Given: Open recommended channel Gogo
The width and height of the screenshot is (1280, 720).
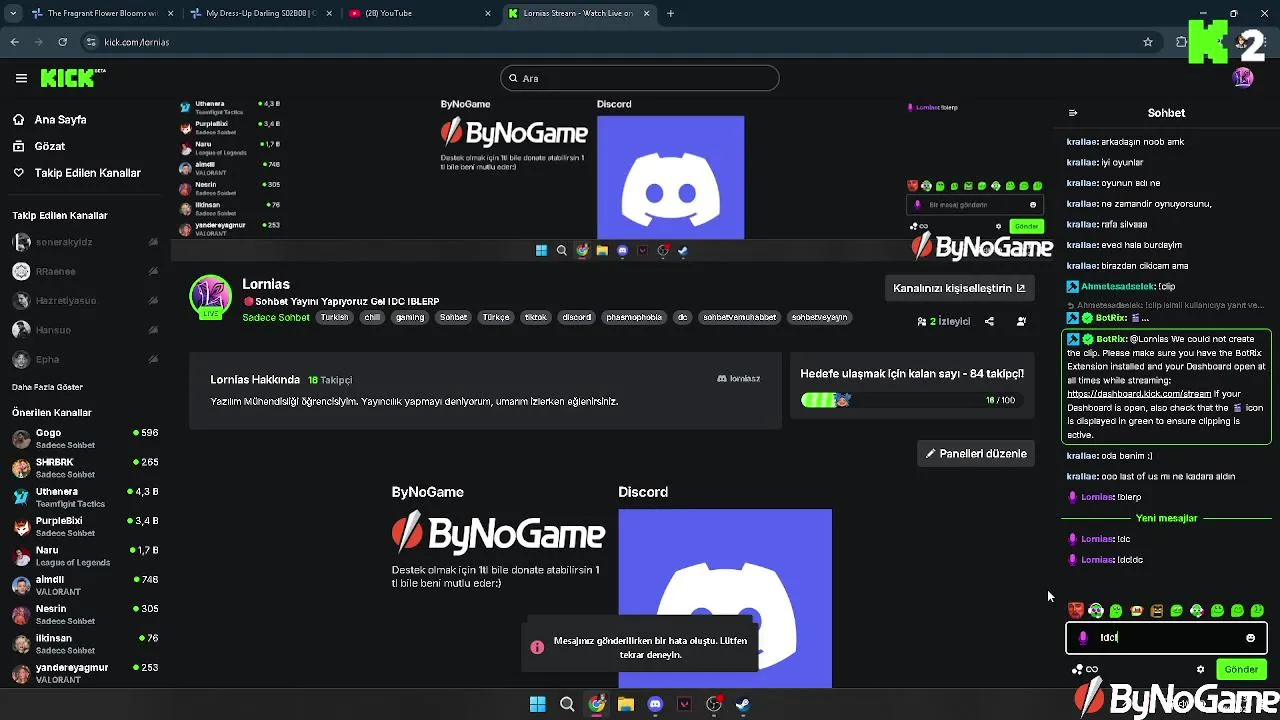Looking at the screenshot, I should (85, 438).
